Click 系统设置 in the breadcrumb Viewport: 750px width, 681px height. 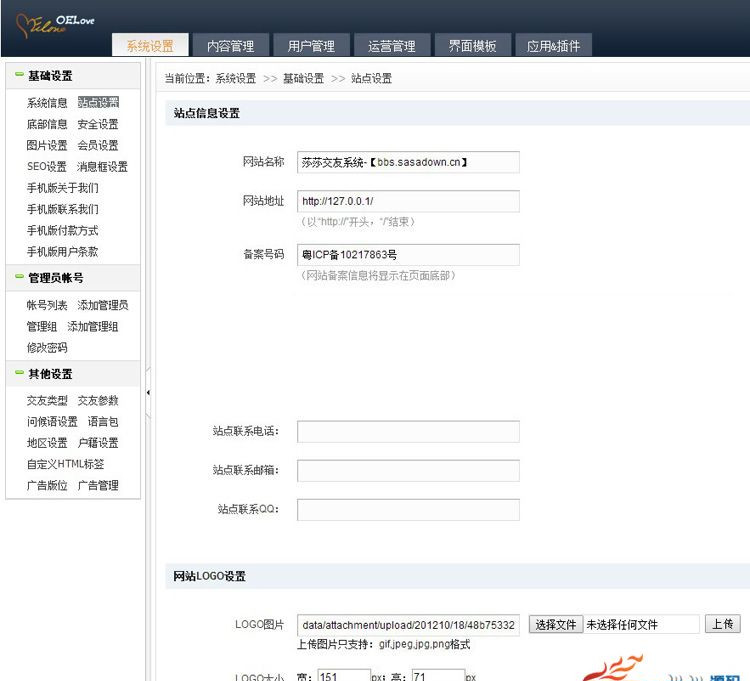pos(236,78)
